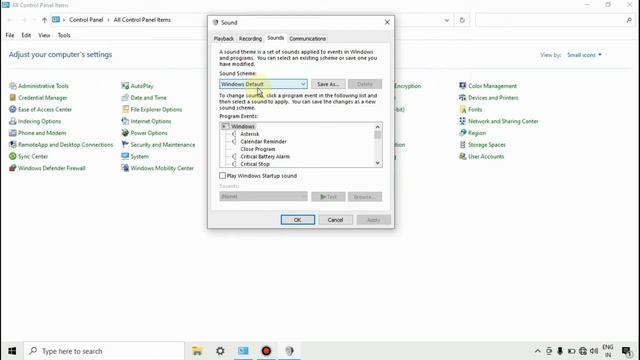Switch to the Communications tab
The width and height of the screenshot is (640, 360).
307,38
